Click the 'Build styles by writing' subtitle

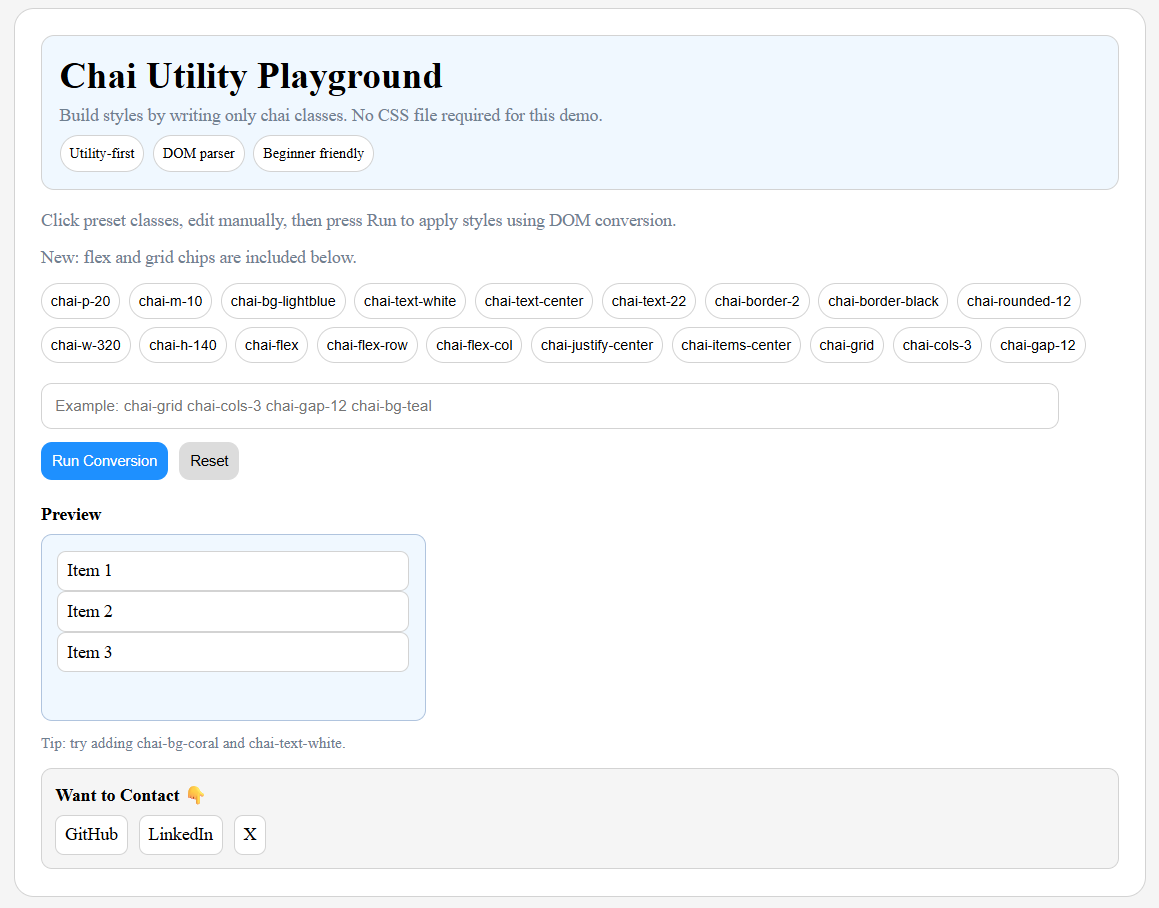click(331, 115)
